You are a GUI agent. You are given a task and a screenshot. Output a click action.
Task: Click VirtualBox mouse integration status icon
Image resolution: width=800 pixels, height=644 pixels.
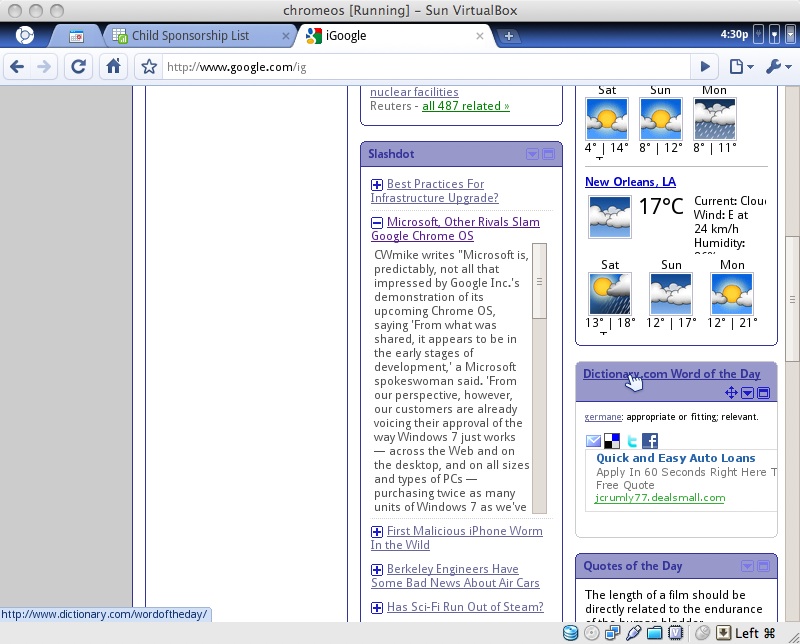tap(703, 633)
